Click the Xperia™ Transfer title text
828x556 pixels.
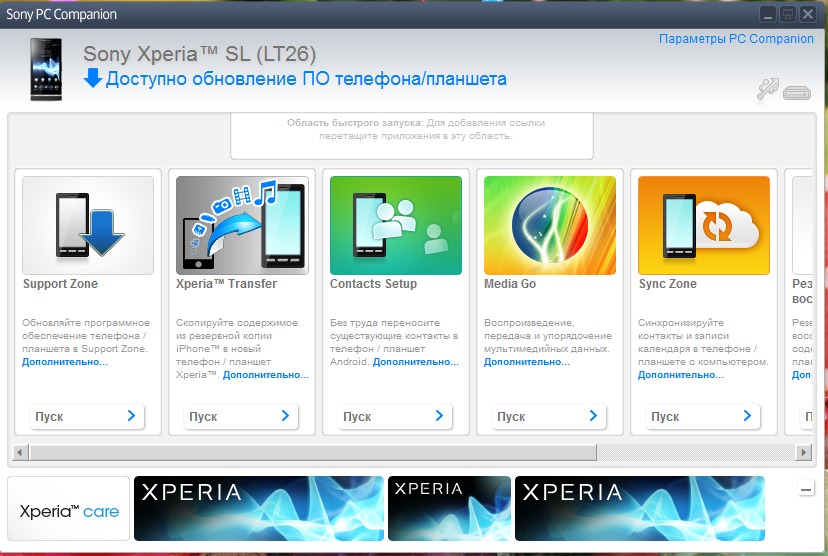[227, 284]
